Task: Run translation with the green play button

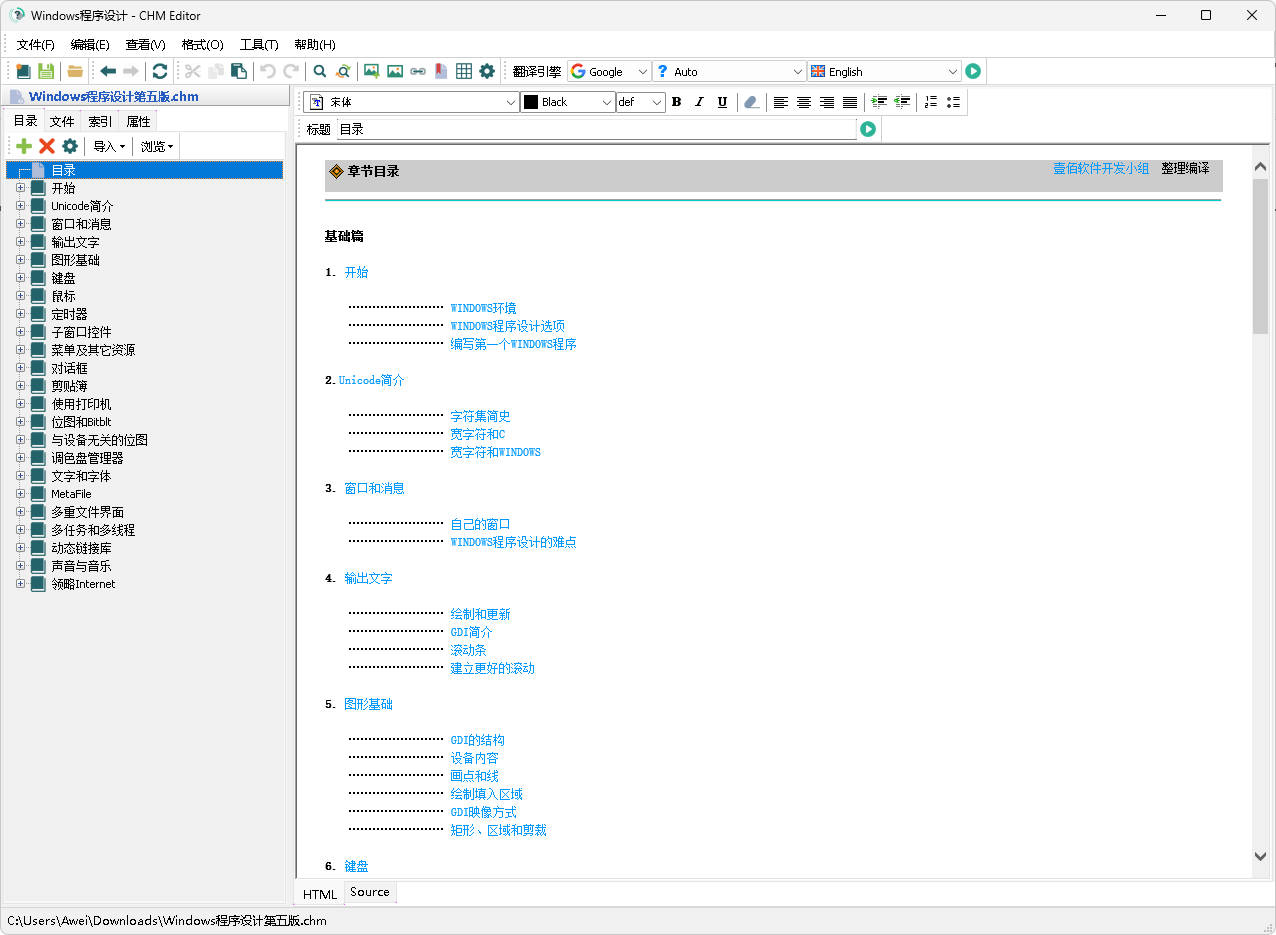Action: coord(973,71)
